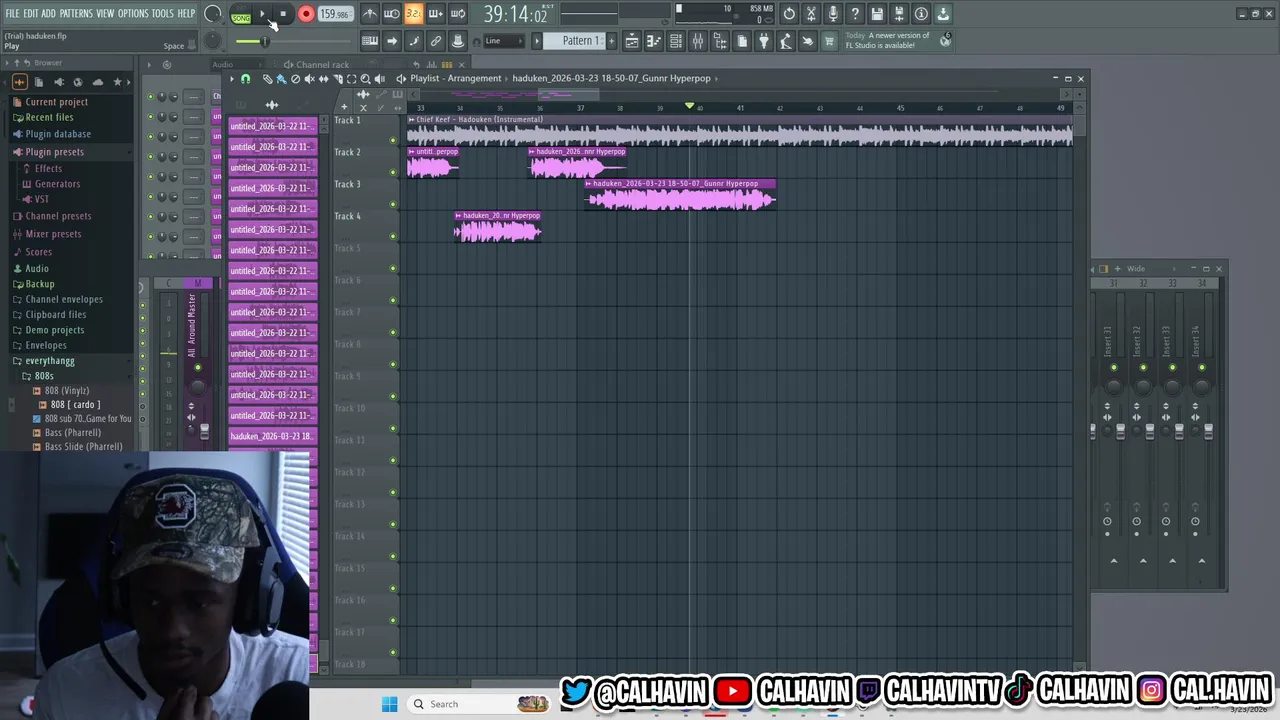The image size is (1280, 720).
Task: Click the transport Stop button
Action: tap(283, 14)
